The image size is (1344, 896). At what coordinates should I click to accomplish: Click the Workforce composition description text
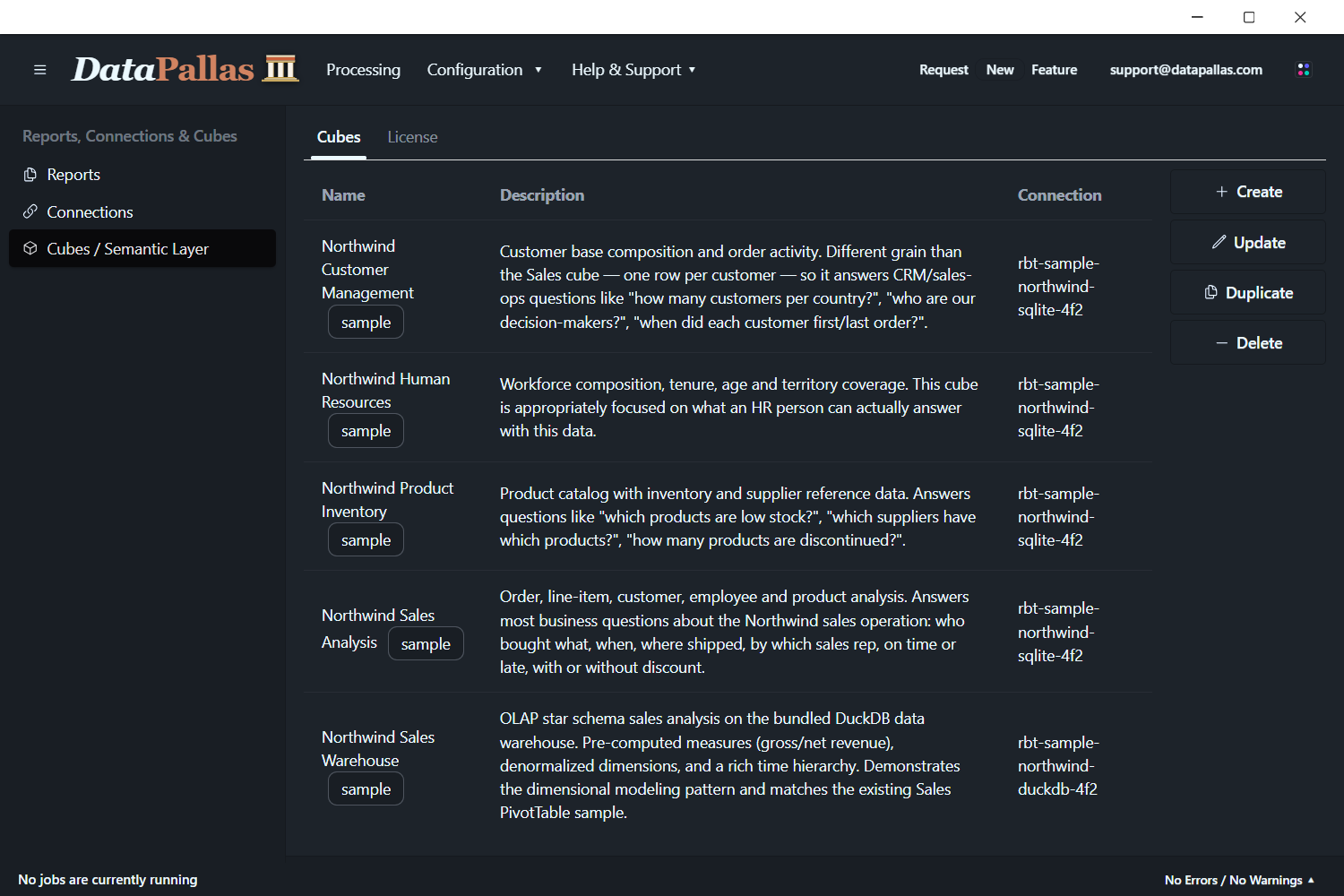coord(738,408)
